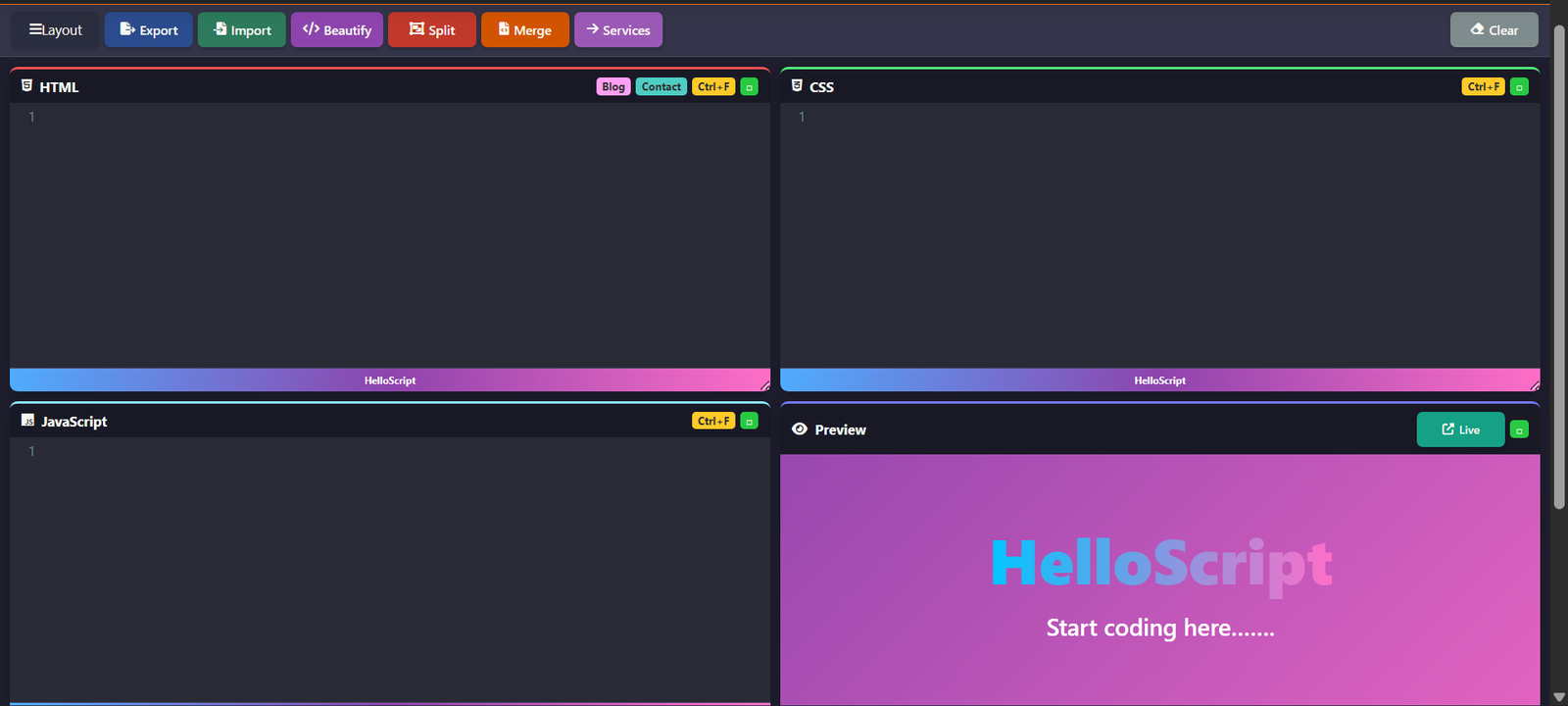Click the page vertical scrollbar thumb
Image resolution: width=1568 pixels, height=706 pixels.
point(1559,265)
